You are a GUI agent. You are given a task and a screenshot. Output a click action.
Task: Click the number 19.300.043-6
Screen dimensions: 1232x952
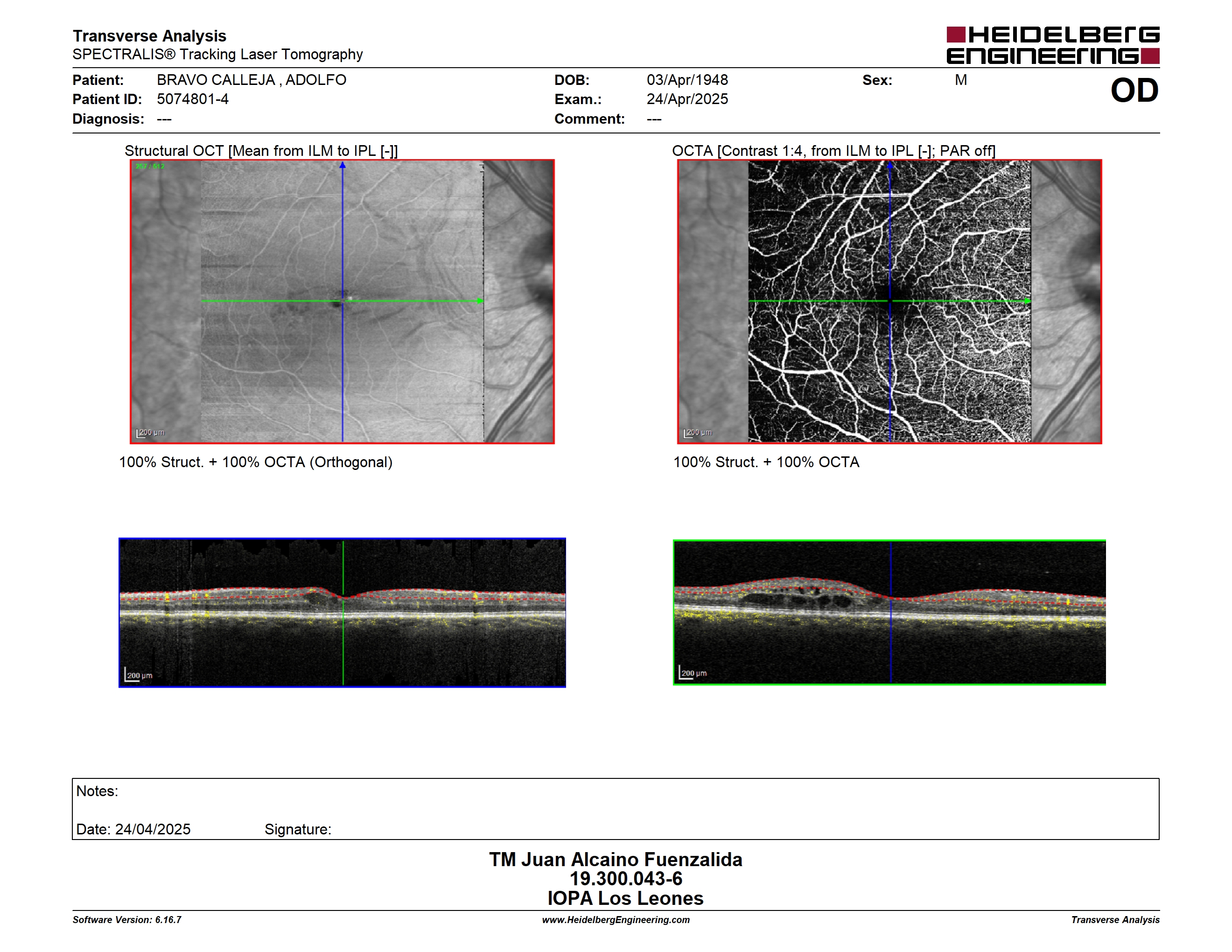(626, 879)
